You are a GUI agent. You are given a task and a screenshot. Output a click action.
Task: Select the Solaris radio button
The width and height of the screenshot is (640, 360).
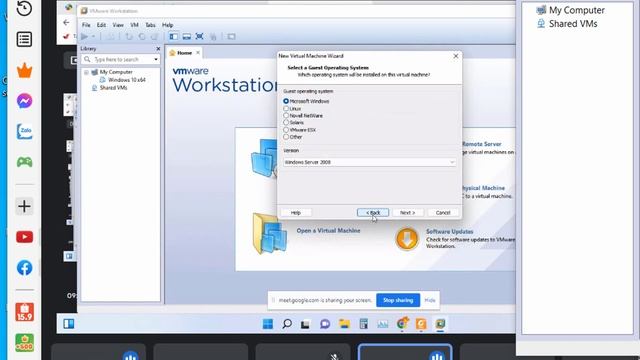tap(286, 122)
